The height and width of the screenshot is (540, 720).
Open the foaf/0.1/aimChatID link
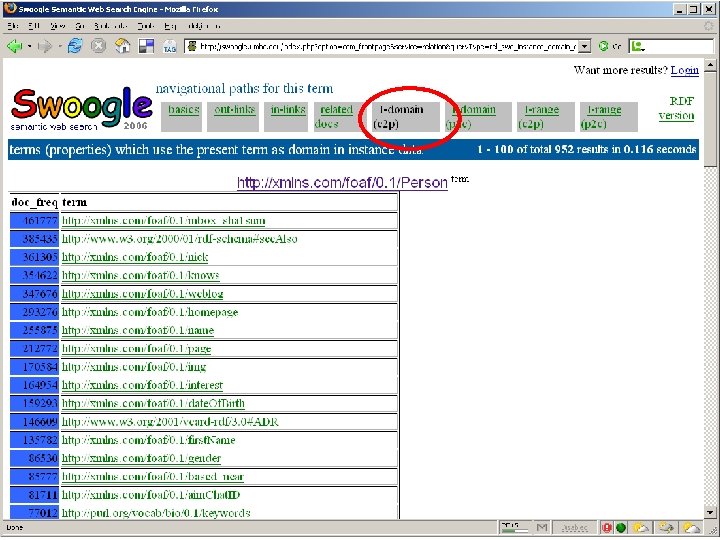(x=151, y=495)
